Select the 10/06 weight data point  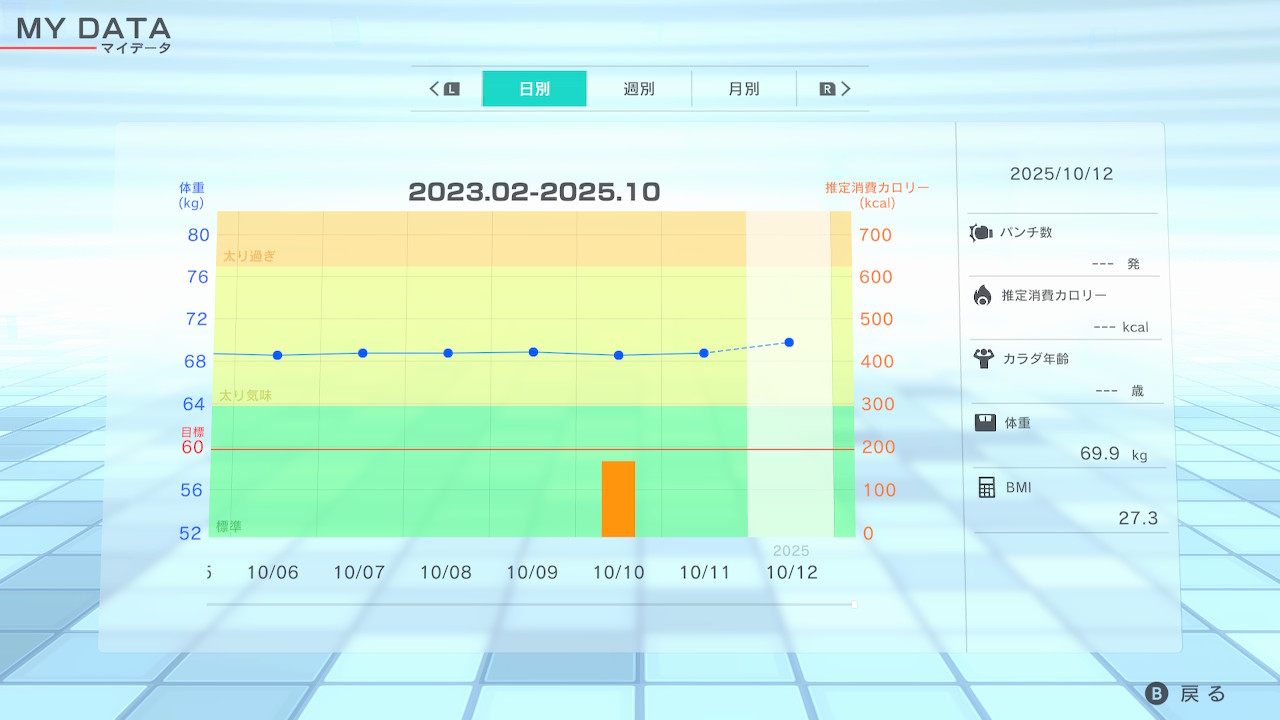[277, 355]
